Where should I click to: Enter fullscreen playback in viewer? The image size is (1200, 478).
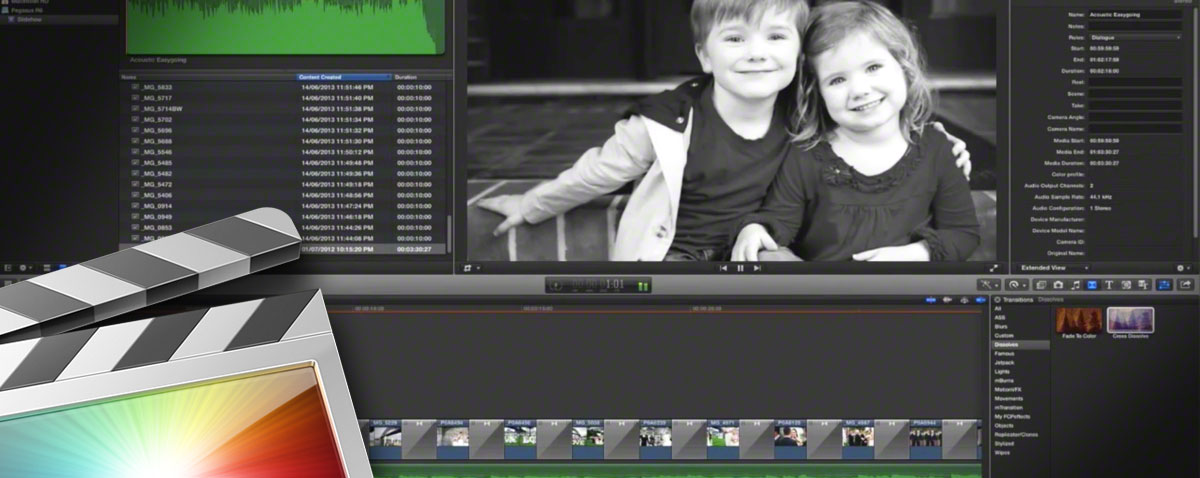click(994, 268)
